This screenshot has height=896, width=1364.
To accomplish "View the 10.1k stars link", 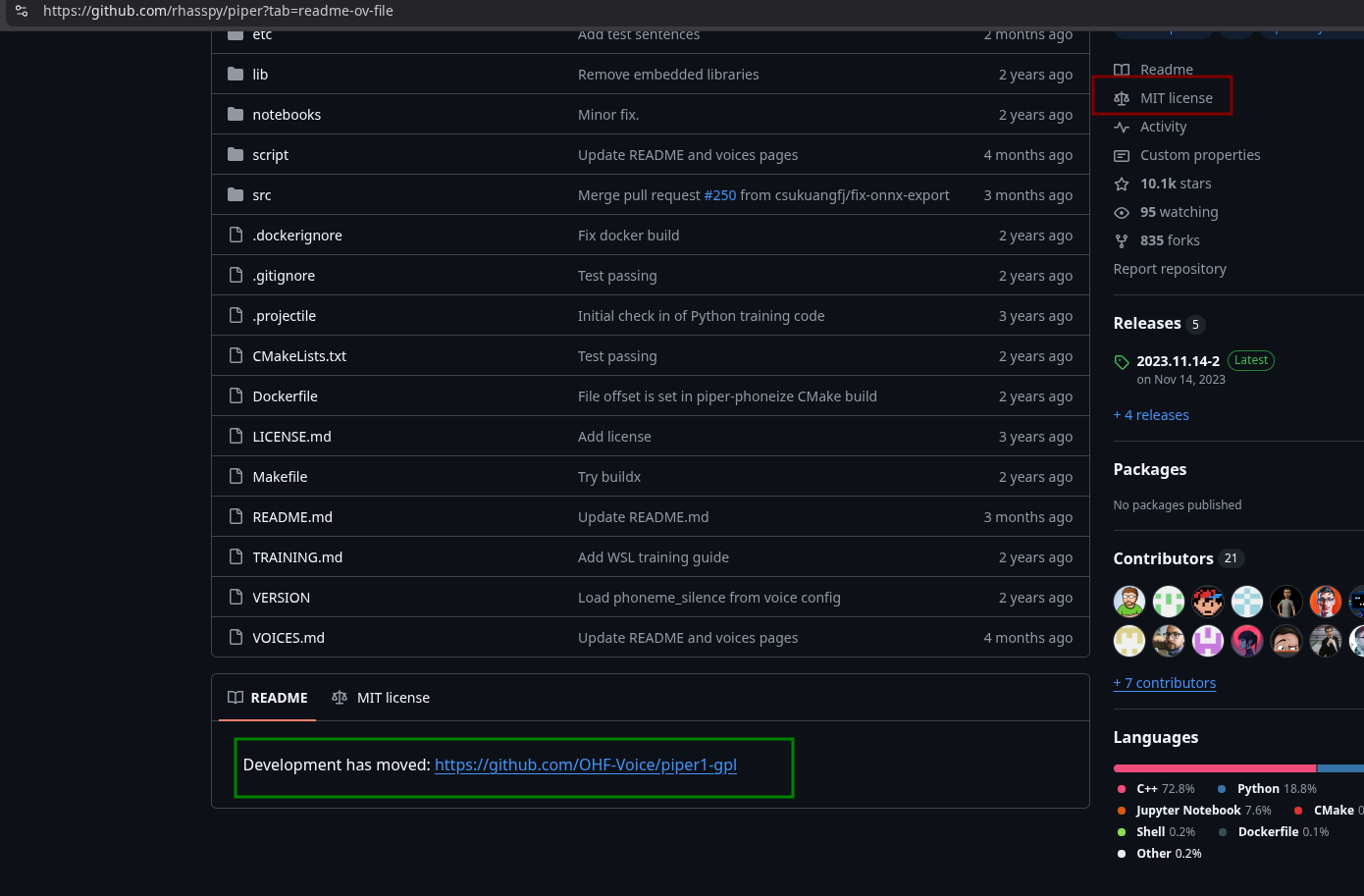I will (1176, 184).
